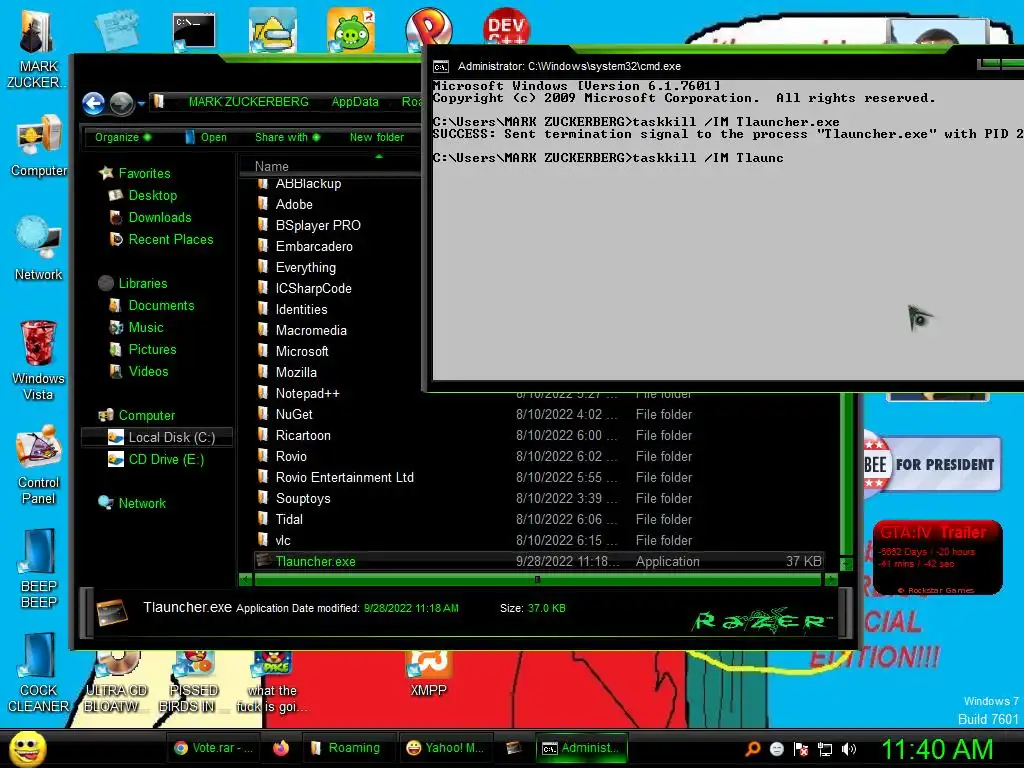Select Documents library
The width and height of the screenshot is (1024, 768).
(161, 306)
